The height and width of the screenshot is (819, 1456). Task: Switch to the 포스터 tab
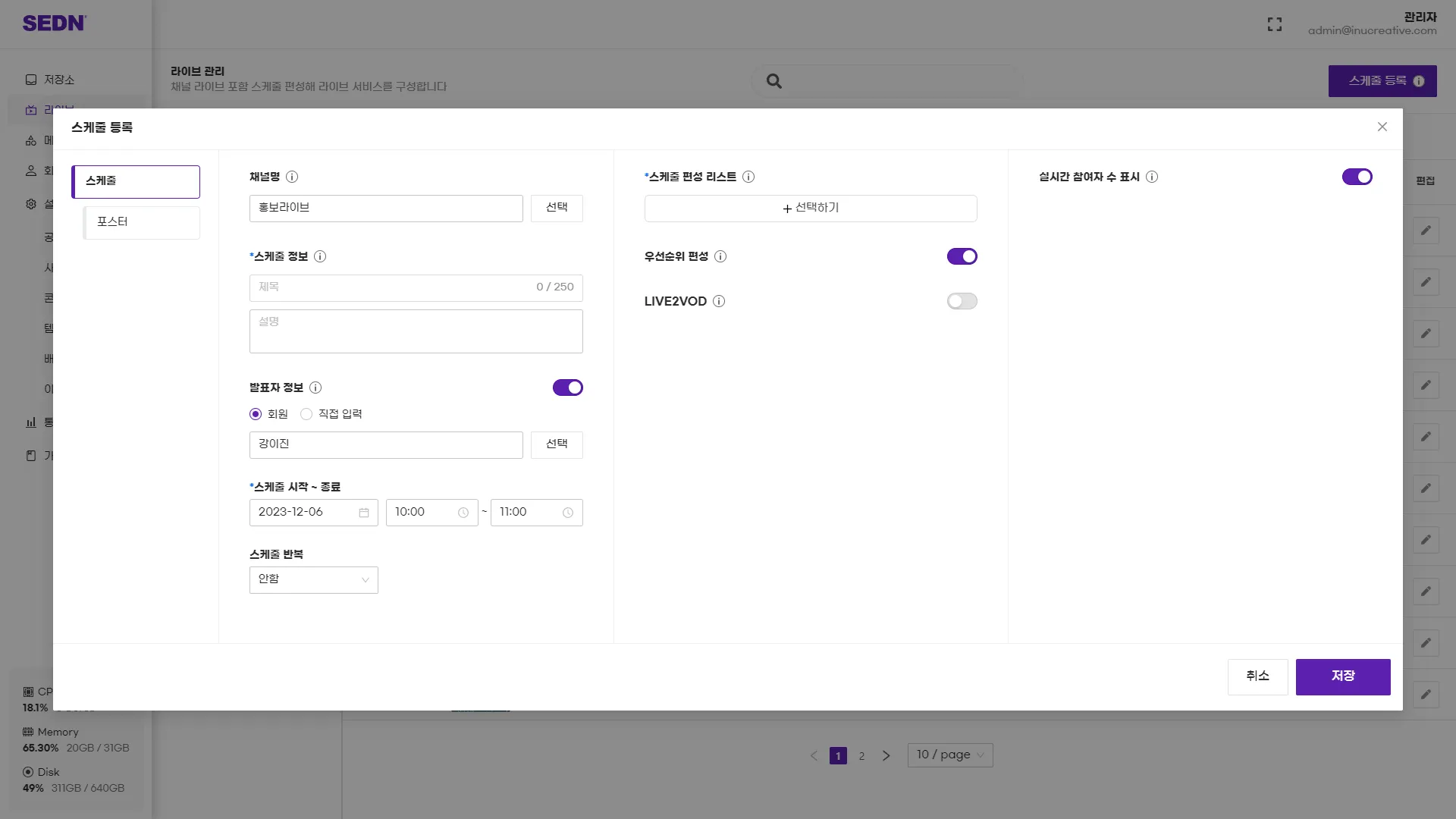141,222
